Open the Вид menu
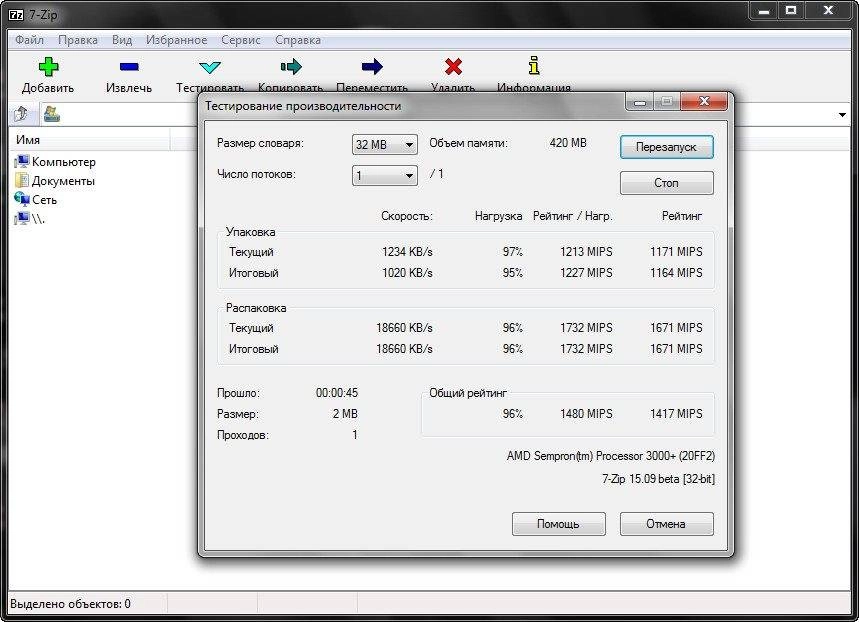This screenshot has height=622, width=859. coord(122,40)
